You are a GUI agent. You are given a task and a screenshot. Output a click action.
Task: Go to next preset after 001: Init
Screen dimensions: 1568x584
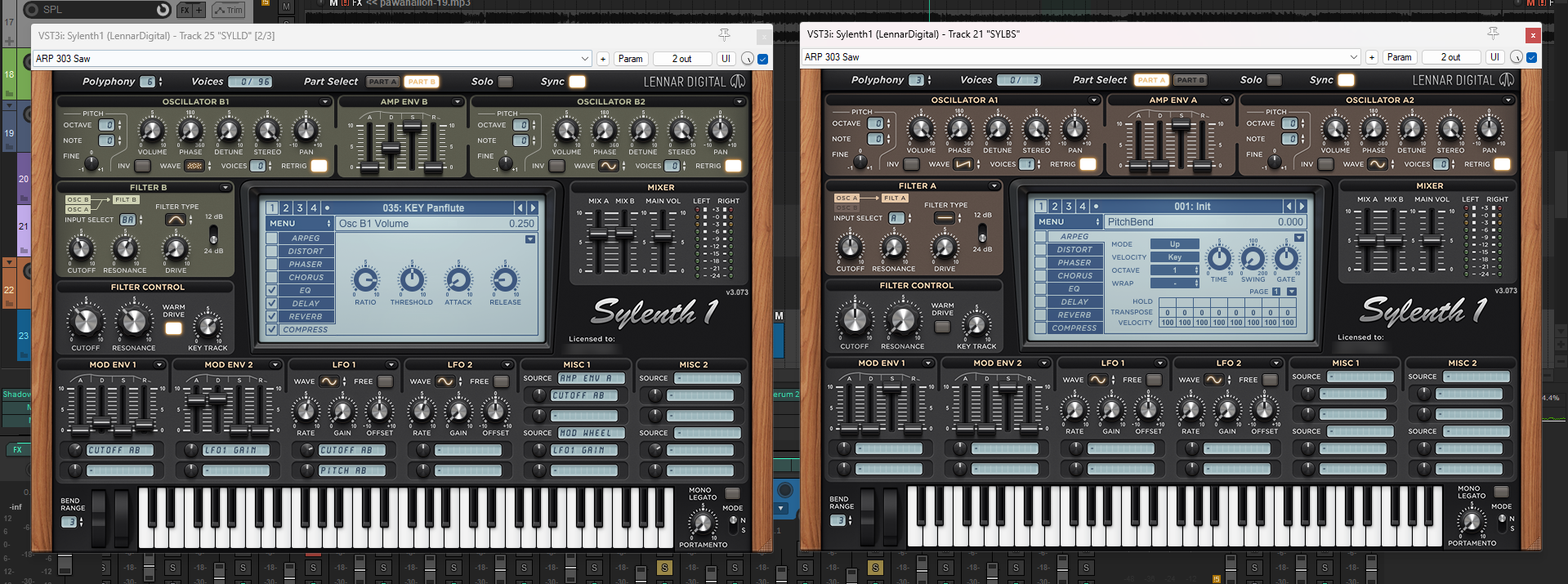click(x=1302, y=206)
